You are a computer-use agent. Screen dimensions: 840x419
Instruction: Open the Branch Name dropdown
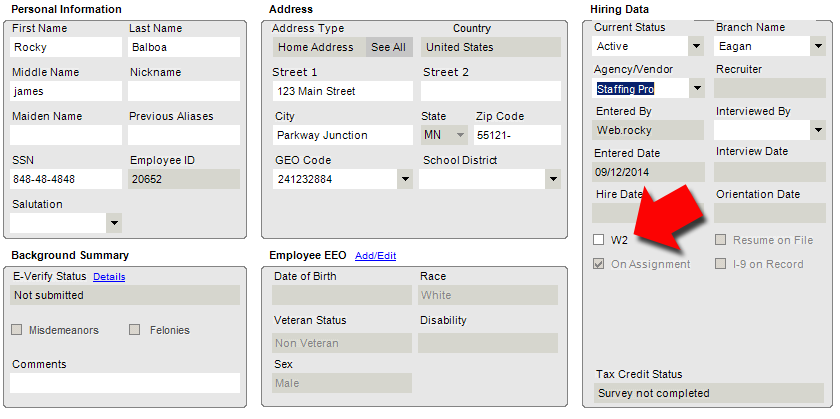tap(818, 46)
